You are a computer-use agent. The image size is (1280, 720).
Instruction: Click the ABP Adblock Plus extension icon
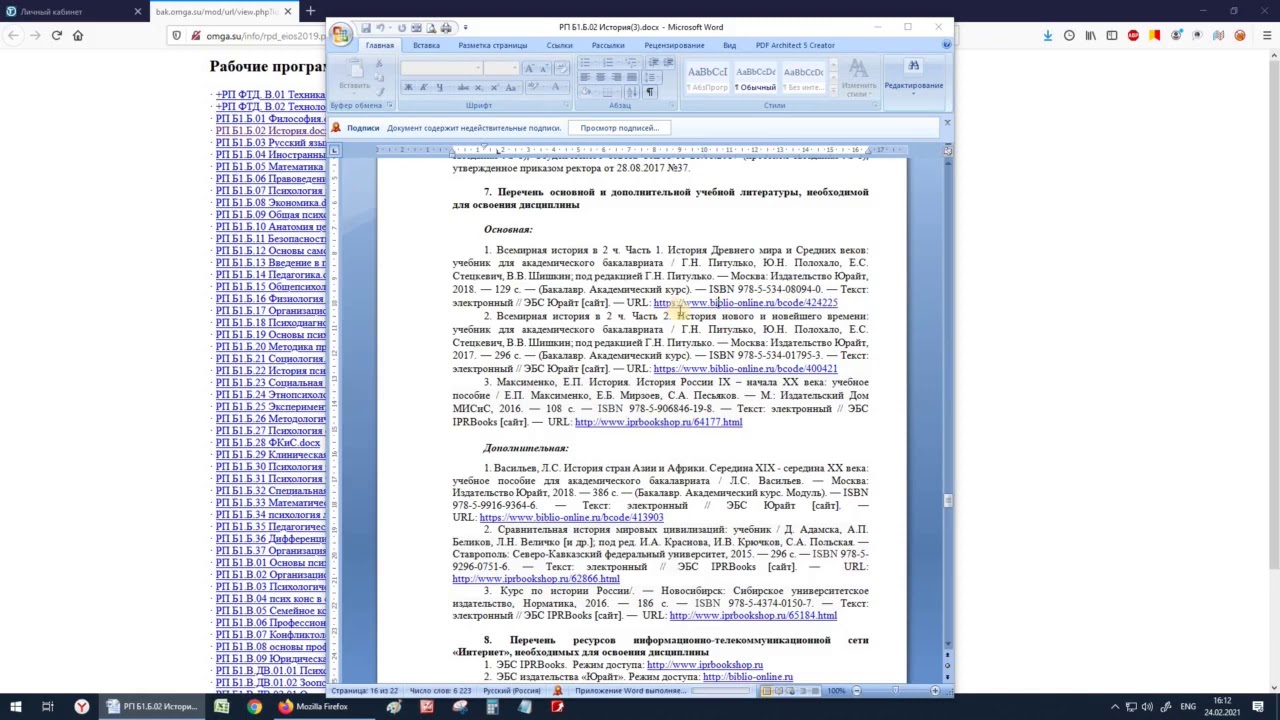coord(1133,35)
